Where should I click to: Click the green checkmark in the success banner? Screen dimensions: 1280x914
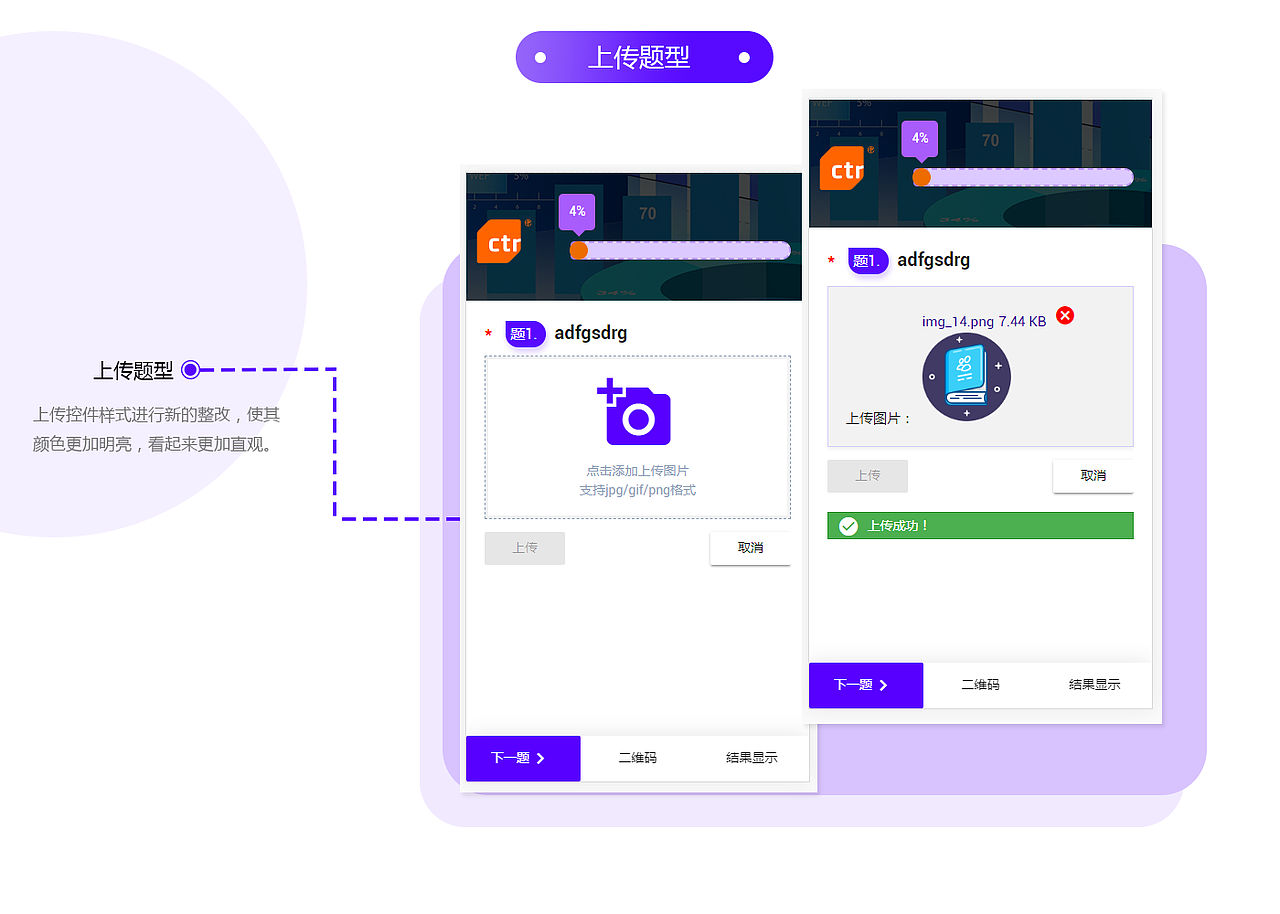(x=847, y=525)
